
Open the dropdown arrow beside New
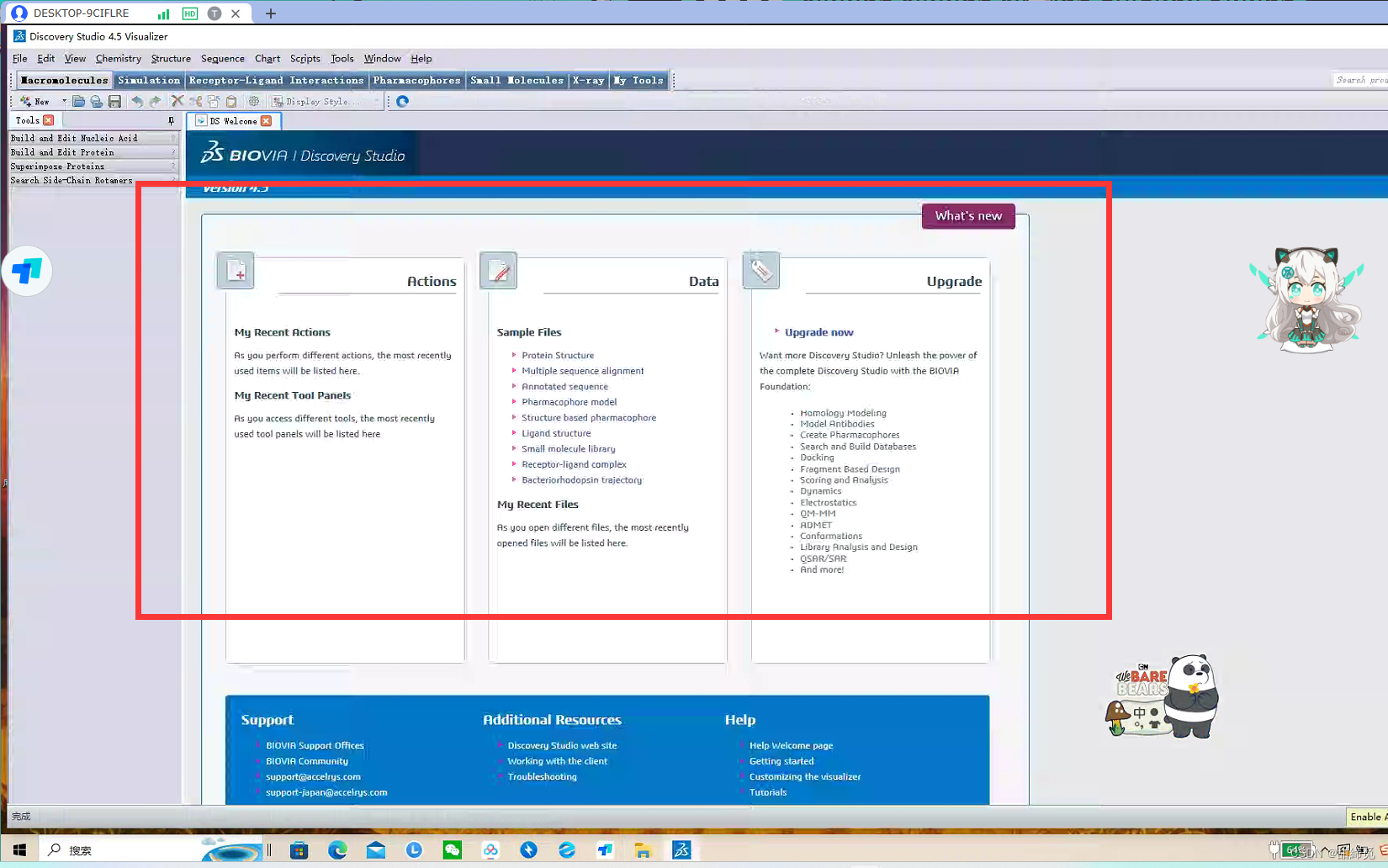click(x=64, y=102)
